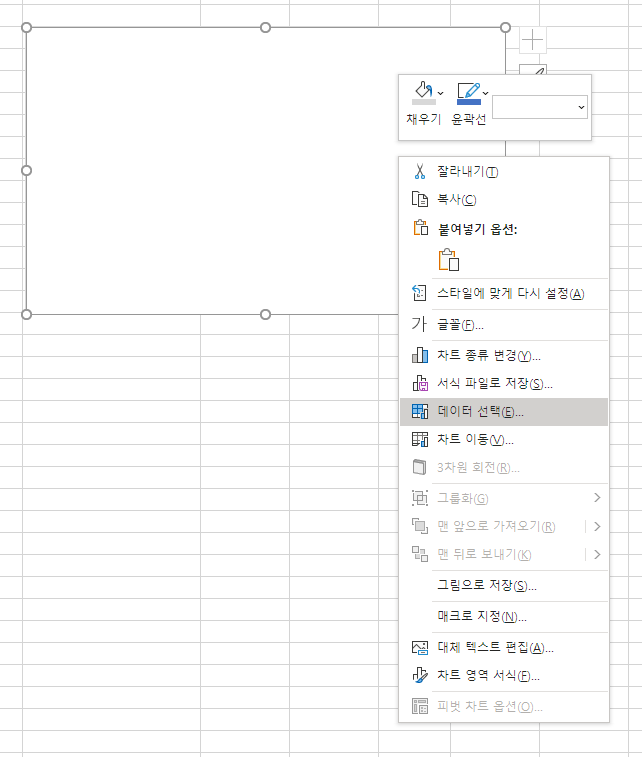
Task: Click the chart's top-middle sizing handle
Action: [x=265, y=28]
